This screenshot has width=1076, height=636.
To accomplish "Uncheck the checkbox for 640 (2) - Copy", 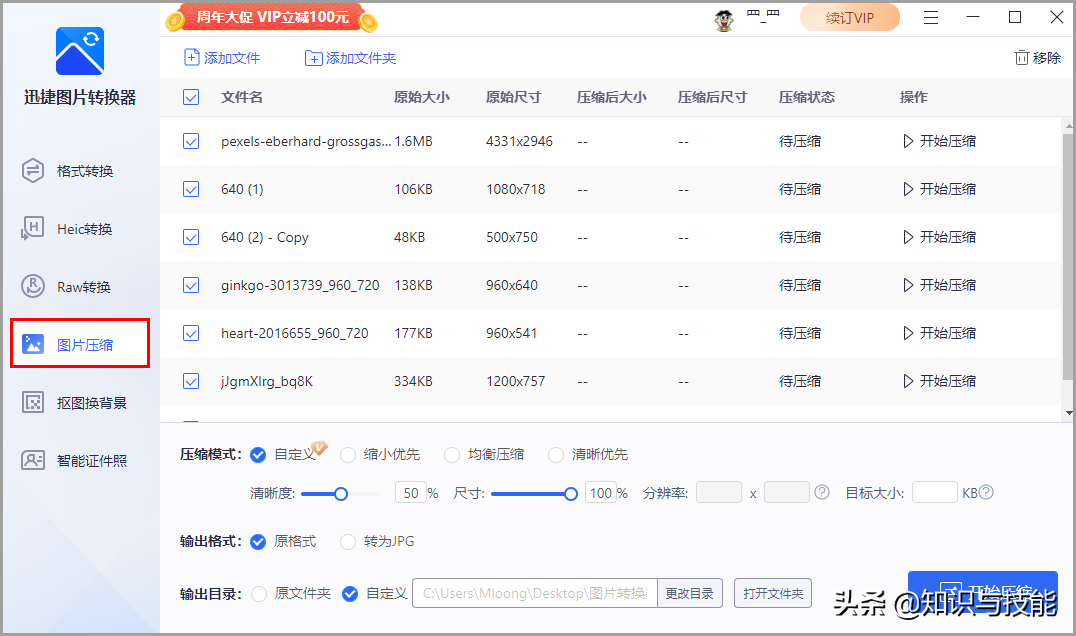I will coord(191,237).
